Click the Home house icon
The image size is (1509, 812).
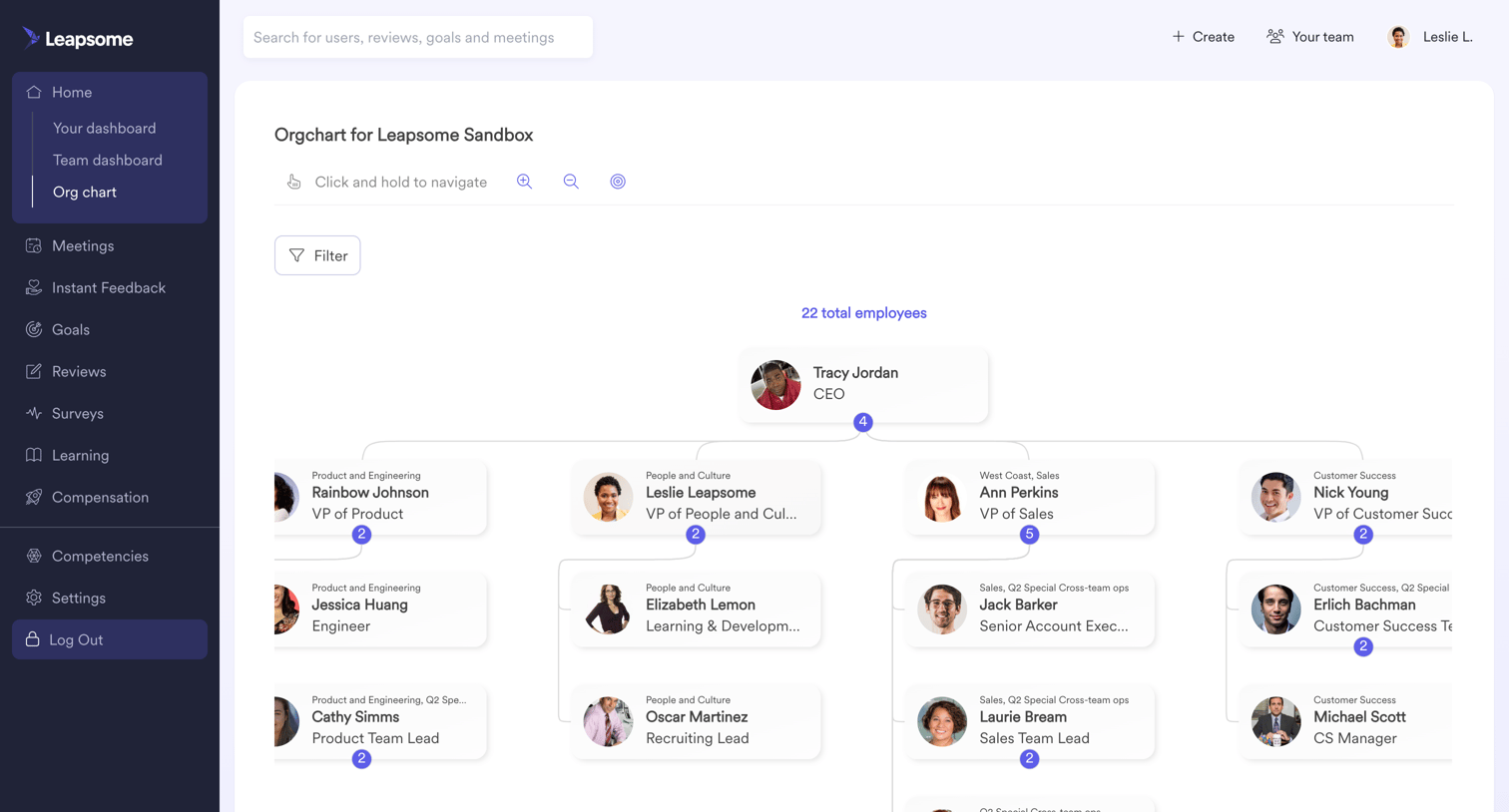coord(34,92)
